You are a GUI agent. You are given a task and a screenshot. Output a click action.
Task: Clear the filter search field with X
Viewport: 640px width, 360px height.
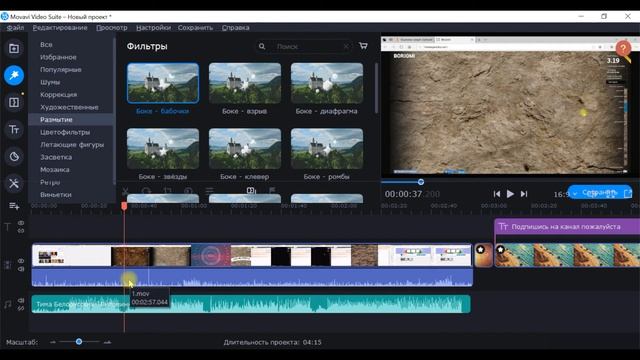pos(346,47)
